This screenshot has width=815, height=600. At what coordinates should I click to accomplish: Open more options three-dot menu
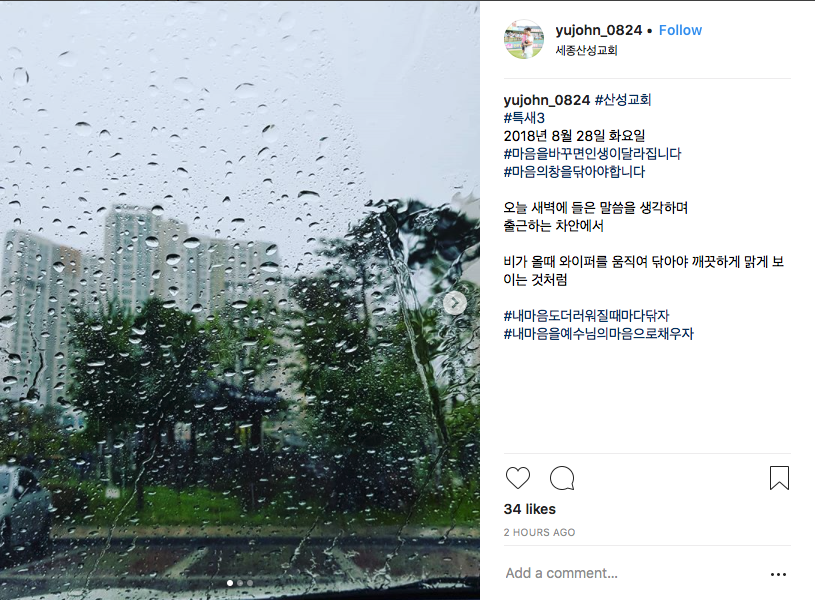tap(778, 574)
